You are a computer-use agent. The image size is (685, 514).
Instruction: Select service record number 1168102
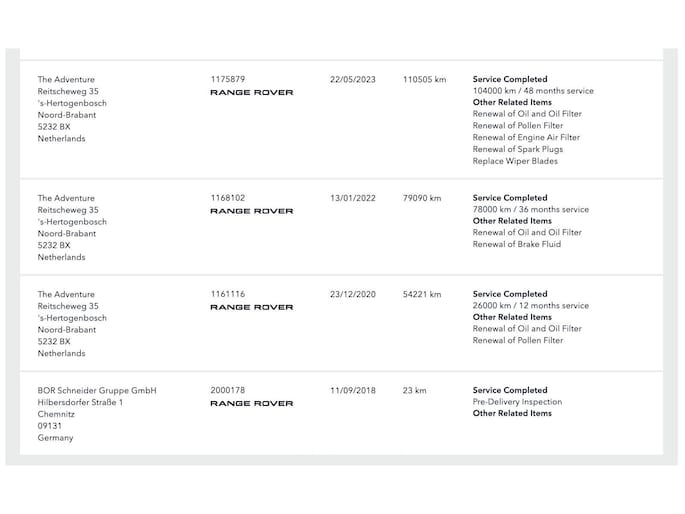(228, 198)
